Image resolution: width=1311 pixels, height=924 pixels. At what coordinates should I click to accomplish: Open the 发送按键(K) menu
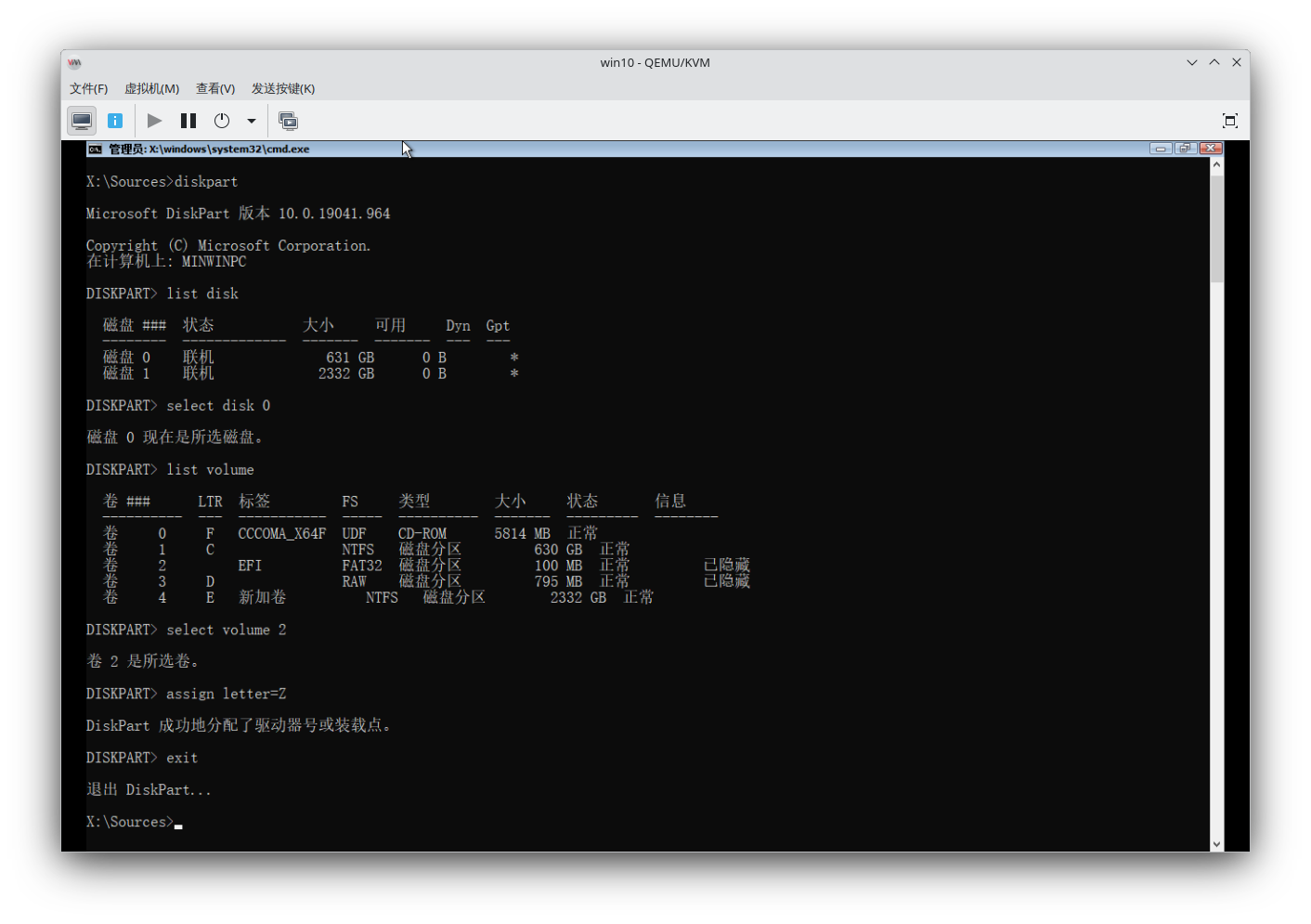coord(283,88)
